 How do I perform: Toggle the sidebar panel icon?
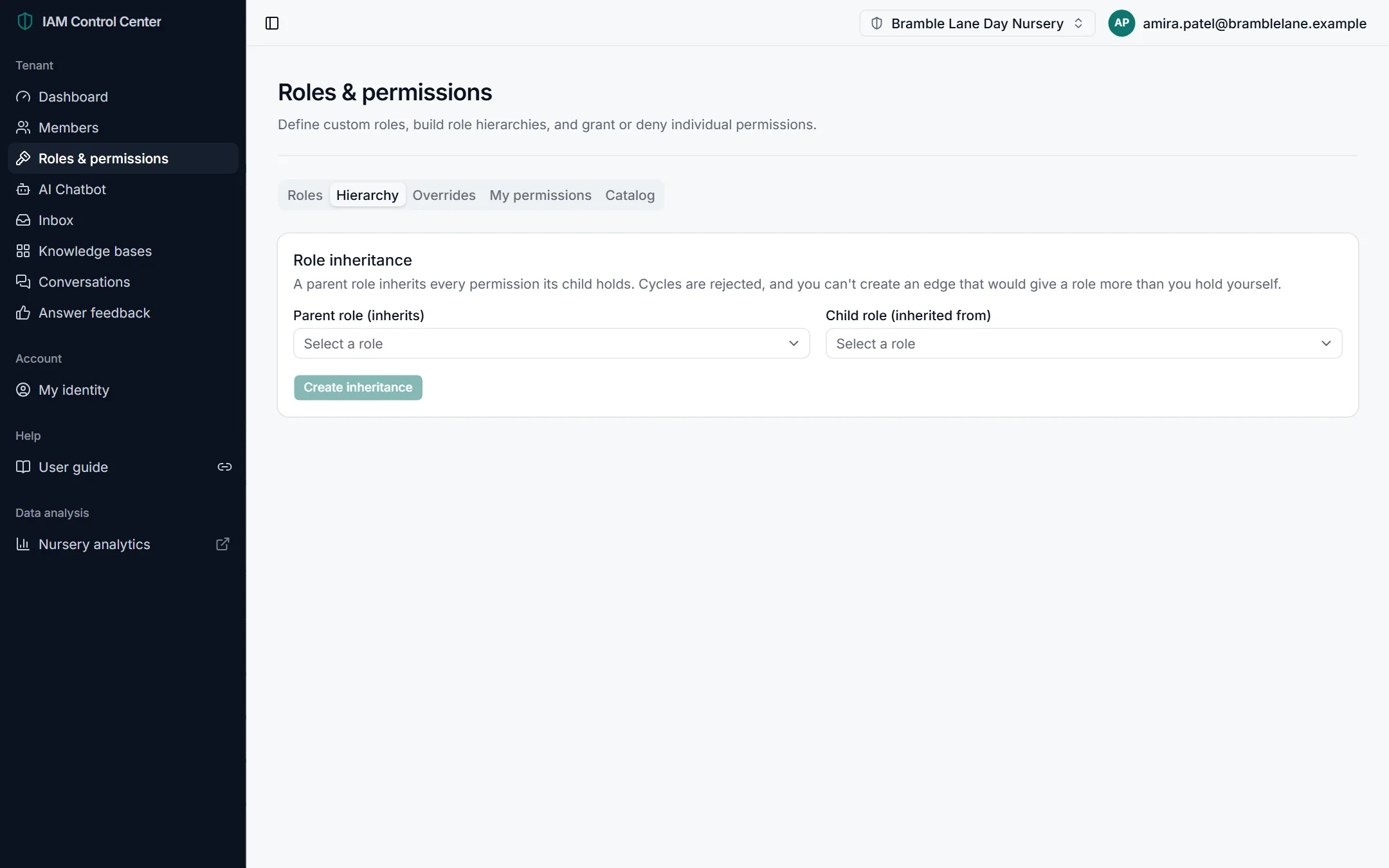coord(272,23)
